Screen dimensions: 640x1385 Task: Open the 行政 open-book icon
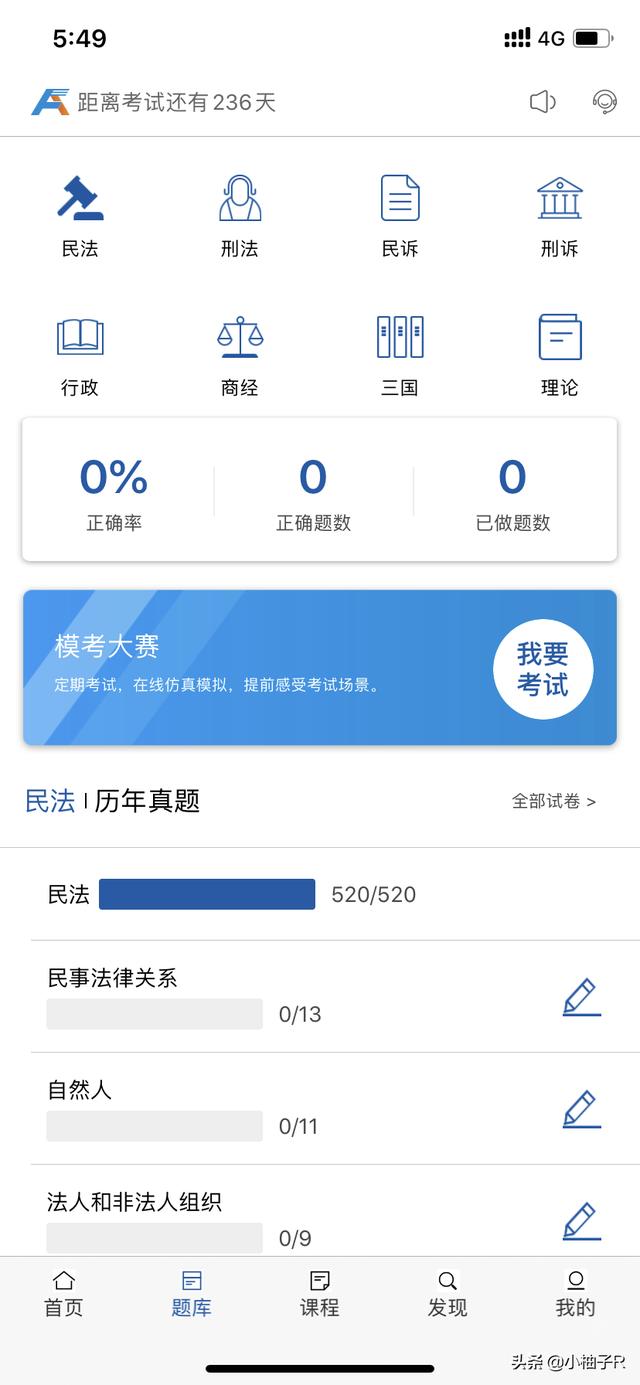pyautogui.click(x=80, y=338)
